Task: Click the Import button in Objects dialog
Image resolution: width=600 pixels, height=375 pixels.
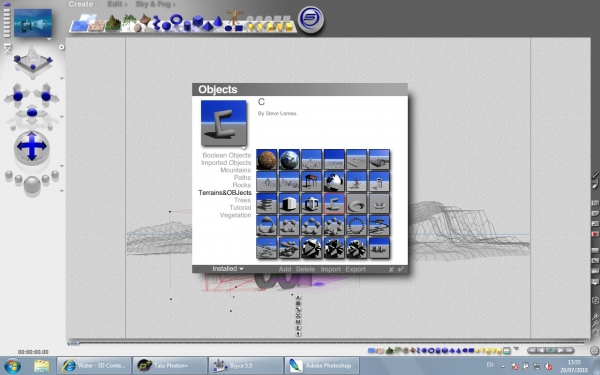Action: 331,269
